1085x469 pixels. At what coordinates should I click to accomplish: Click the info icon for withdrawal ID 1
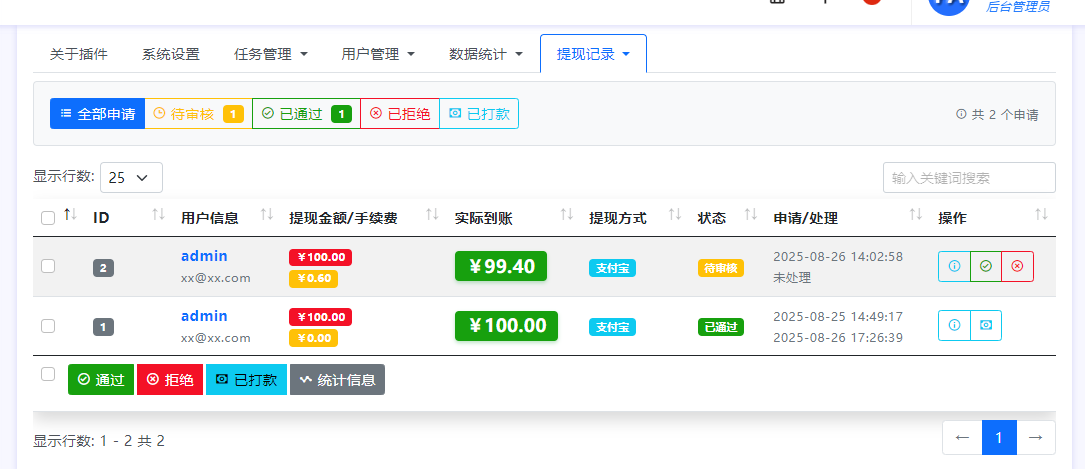click(954, 326)
